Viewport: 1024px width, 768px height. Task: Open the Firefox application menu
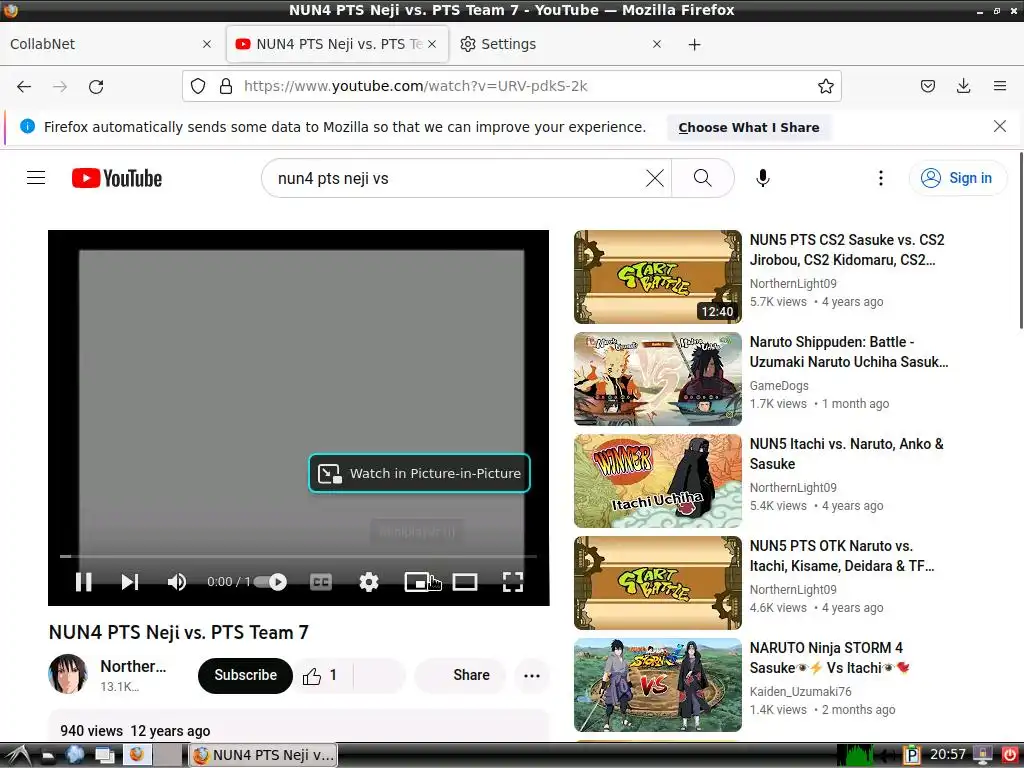pyautogui.click(x=999, y=86)
